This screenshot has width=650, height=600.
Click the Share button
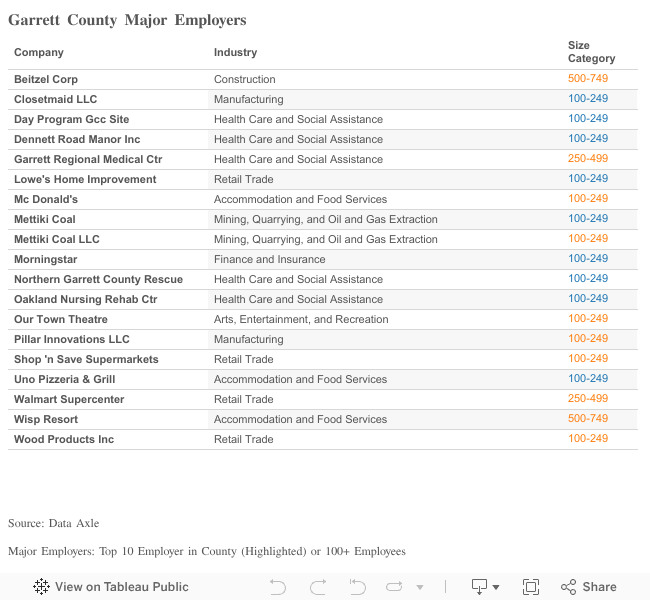click(589, 587)
